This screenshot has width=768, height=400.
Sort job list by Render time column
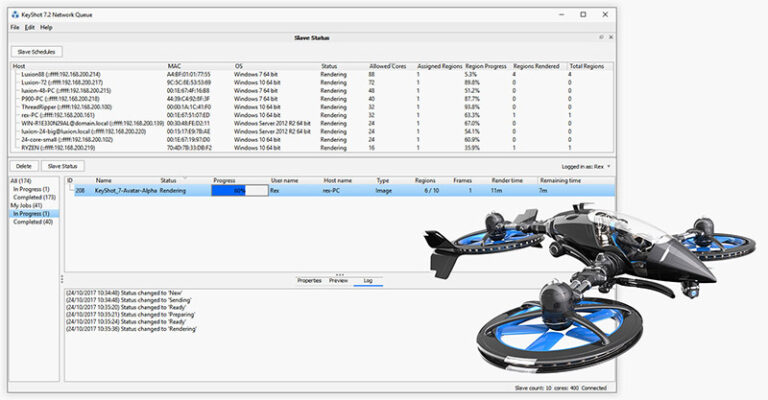507,181
